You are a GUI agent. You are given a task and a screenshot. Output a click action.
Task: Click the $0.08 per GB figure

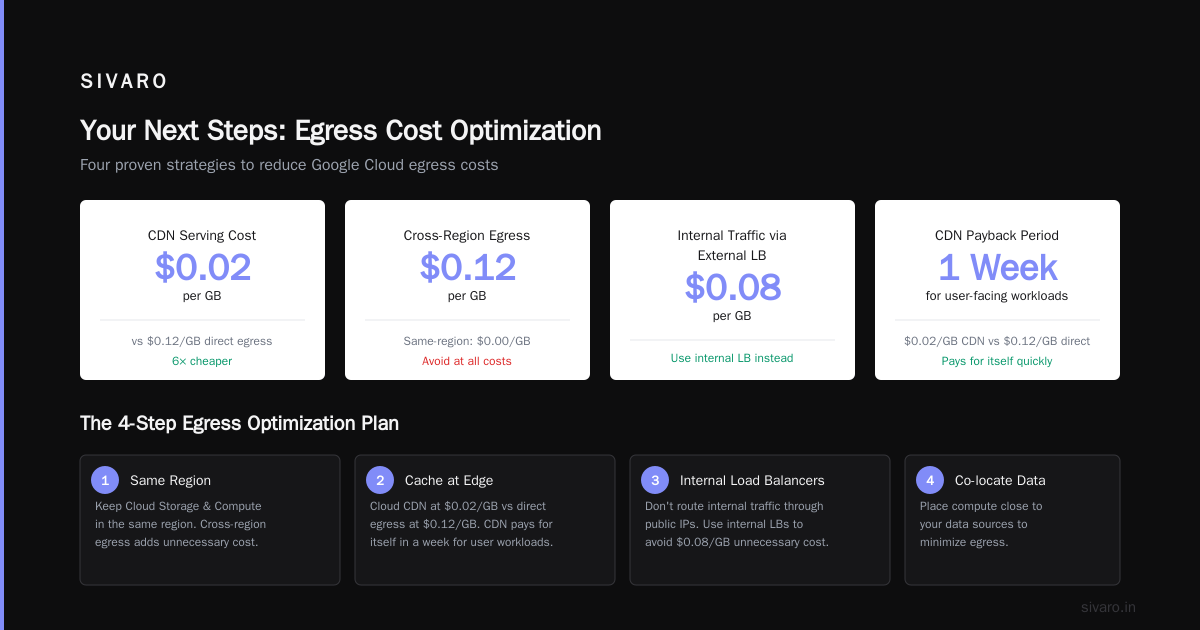(x=732, y=287)
